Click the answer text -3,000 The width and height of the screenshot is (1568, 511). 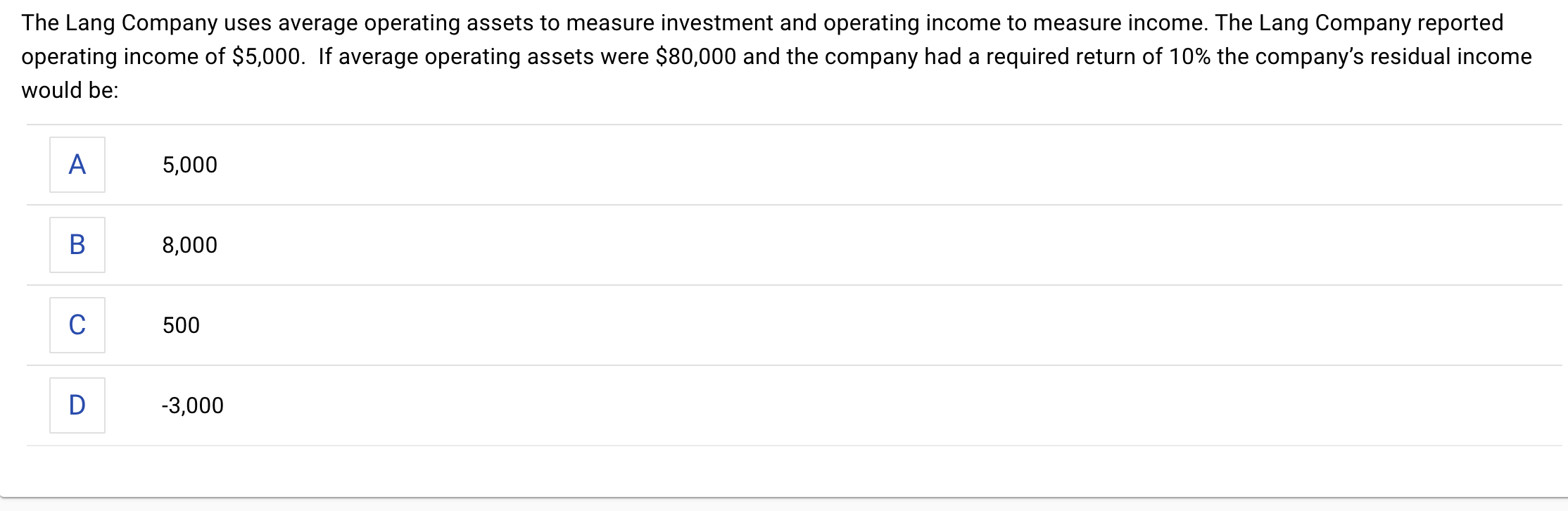coord(192,405)
